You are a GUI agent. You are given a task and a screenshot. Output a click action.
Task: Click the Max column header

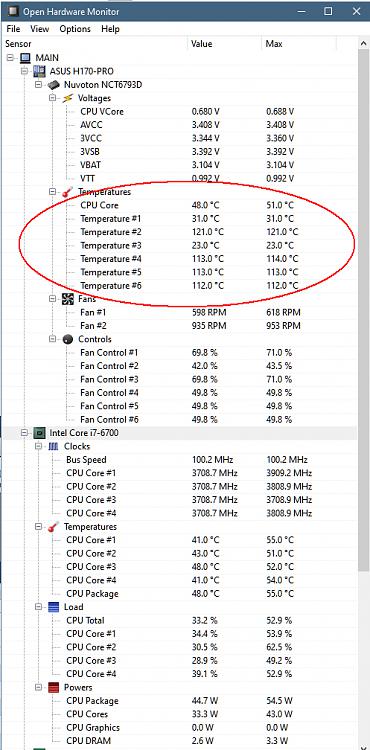[299, 44]
